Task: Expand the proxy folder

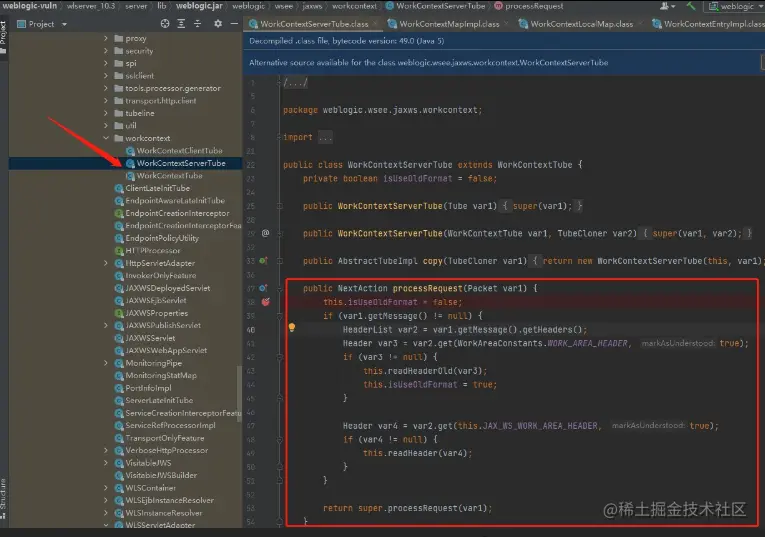Action: tap(106, 38)
